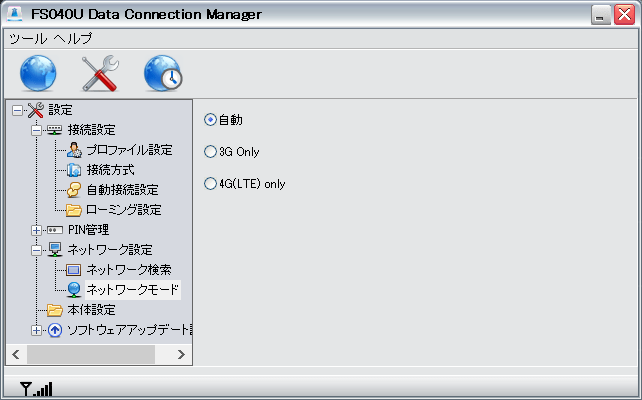Click the ネットワークモード globe icon
Image resolution: width=642 pixels, height=400 pixels.
(74, 290)
